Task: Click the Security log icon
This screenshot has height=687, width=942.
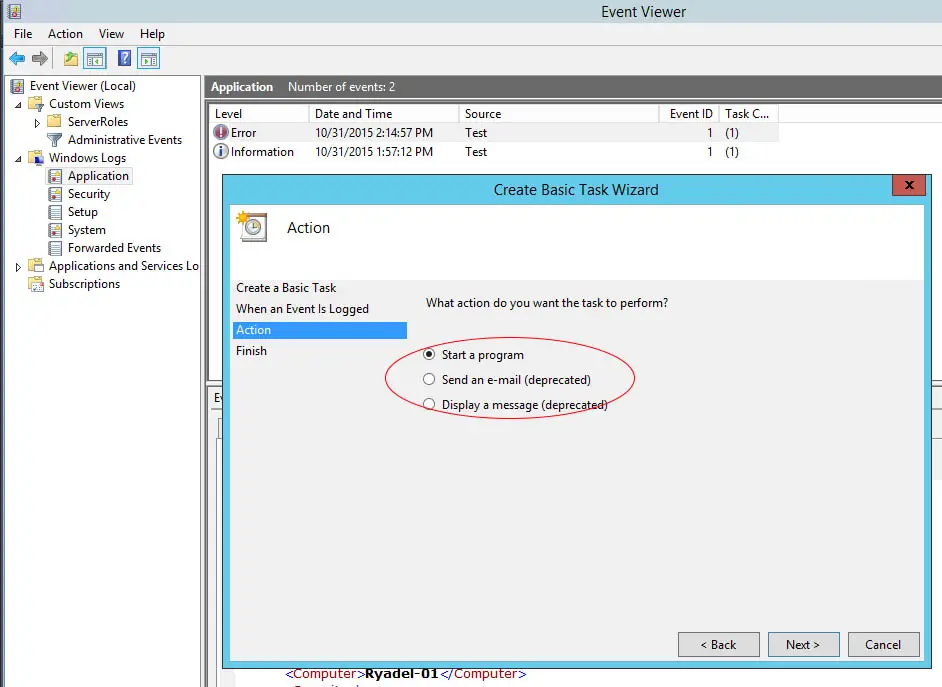Action: coord(56,194)
